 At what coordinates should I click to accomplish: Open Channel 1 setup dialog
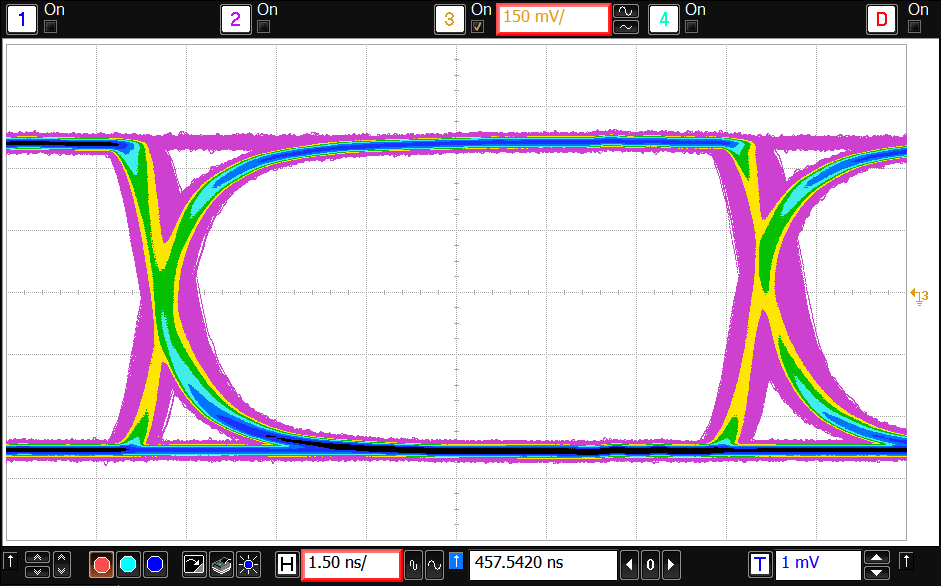click(20, 18)
